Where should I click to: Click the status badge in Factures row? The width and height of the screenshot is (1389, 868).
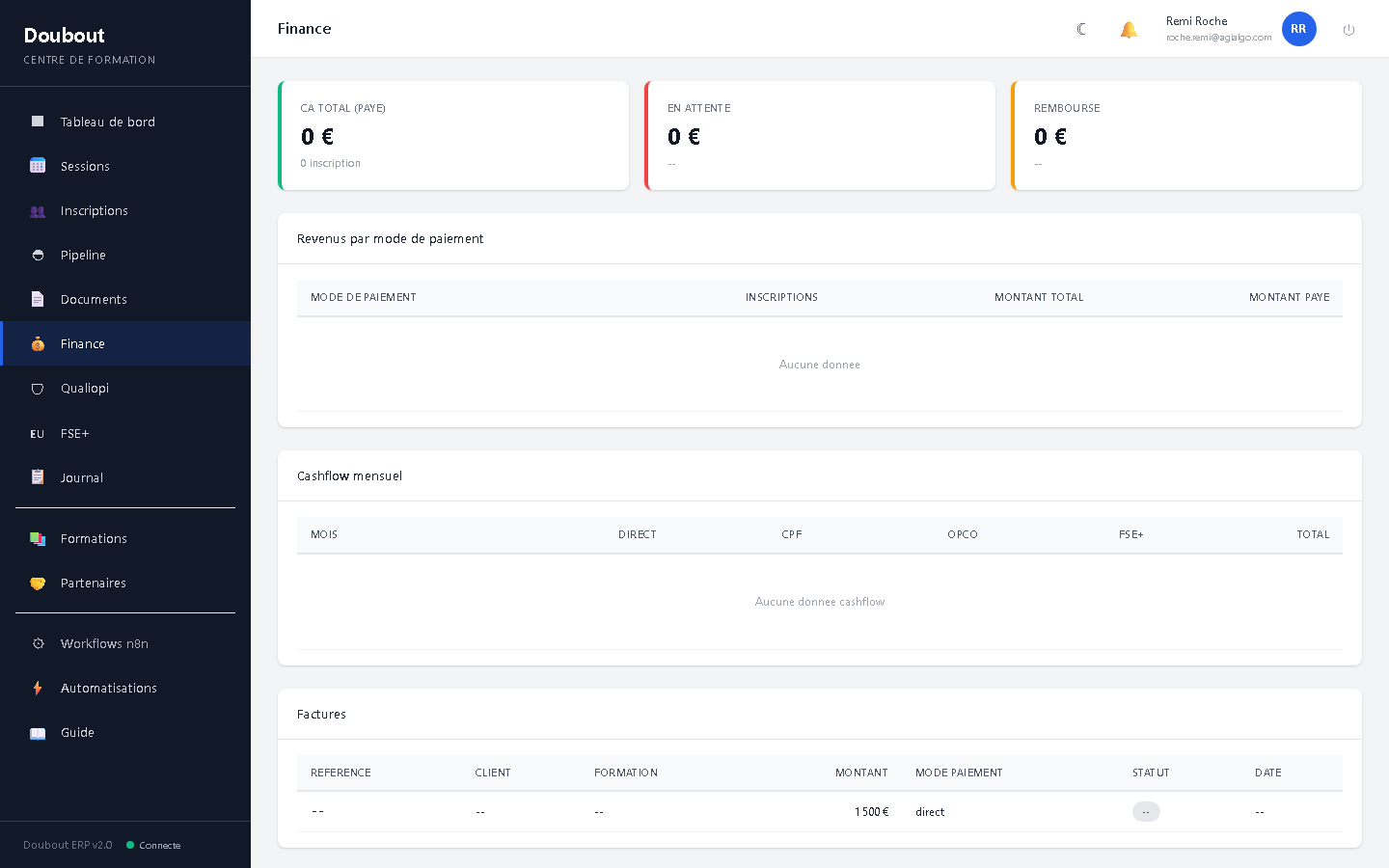click(1146, 811)
